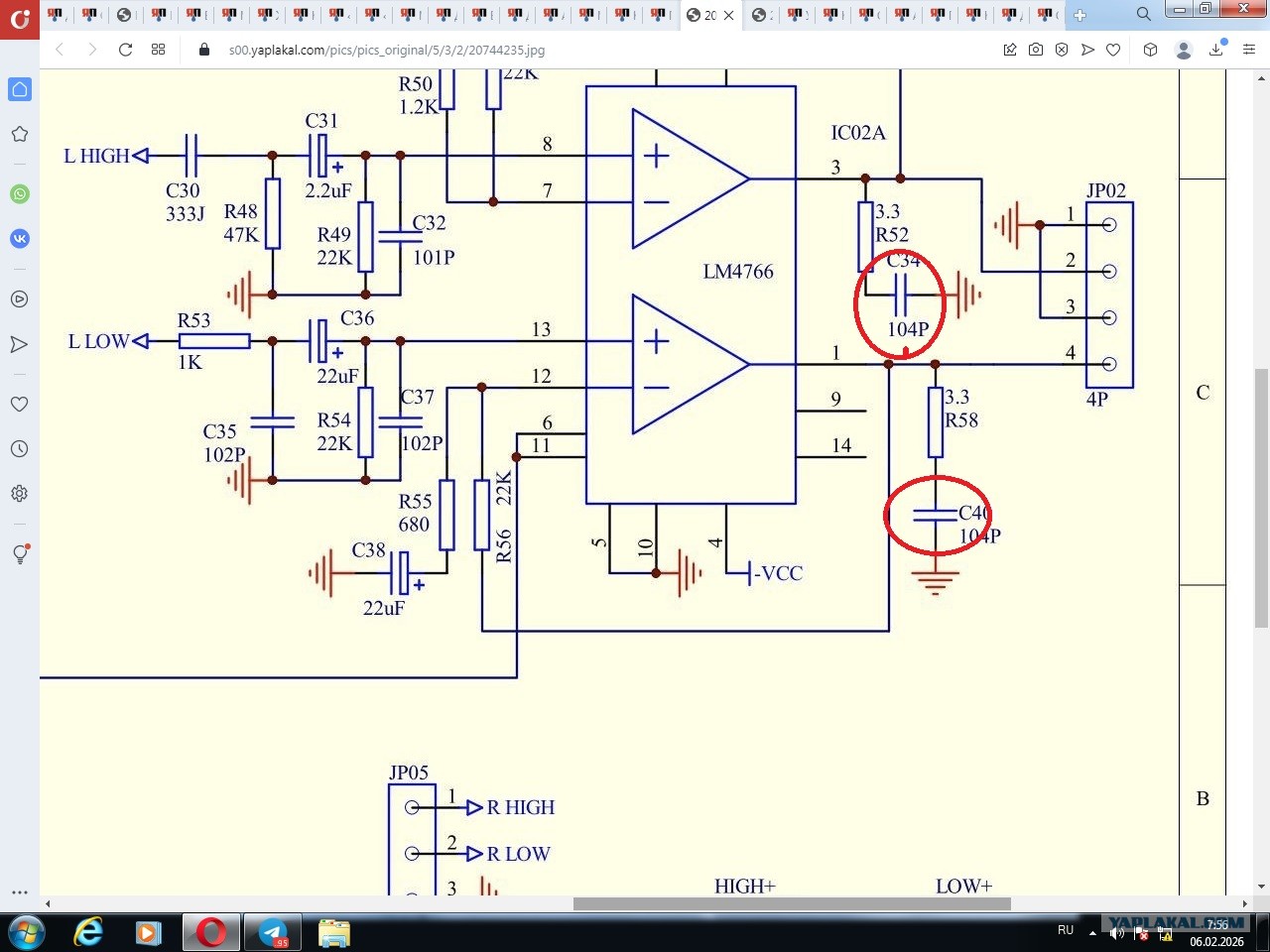Screen dimensions: 1270x952
Task: Click the Opera taskbar button
Action: coord(210,932)
